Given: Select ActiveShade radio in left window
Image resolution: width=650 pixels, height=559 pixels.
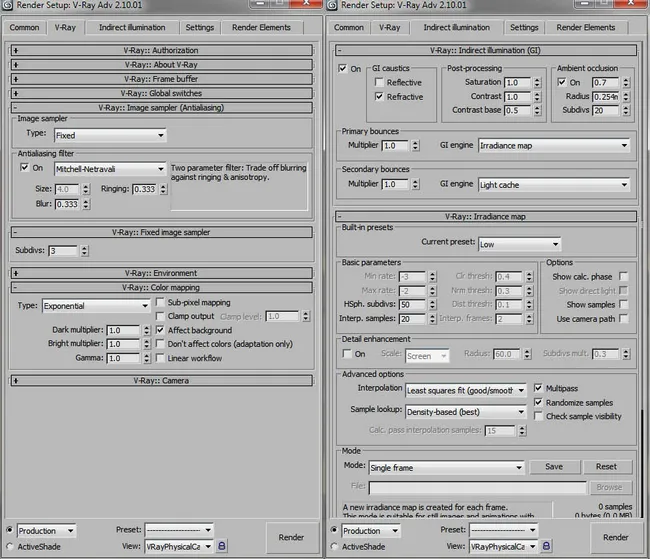Looking at the screenshot, I should 10,546.
